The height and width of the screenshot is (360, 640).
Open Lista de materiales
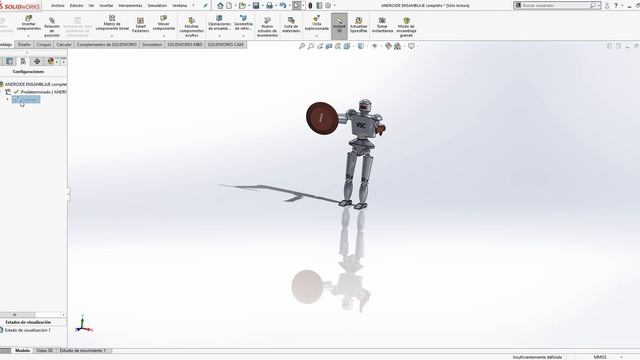(x=291, y=25)
